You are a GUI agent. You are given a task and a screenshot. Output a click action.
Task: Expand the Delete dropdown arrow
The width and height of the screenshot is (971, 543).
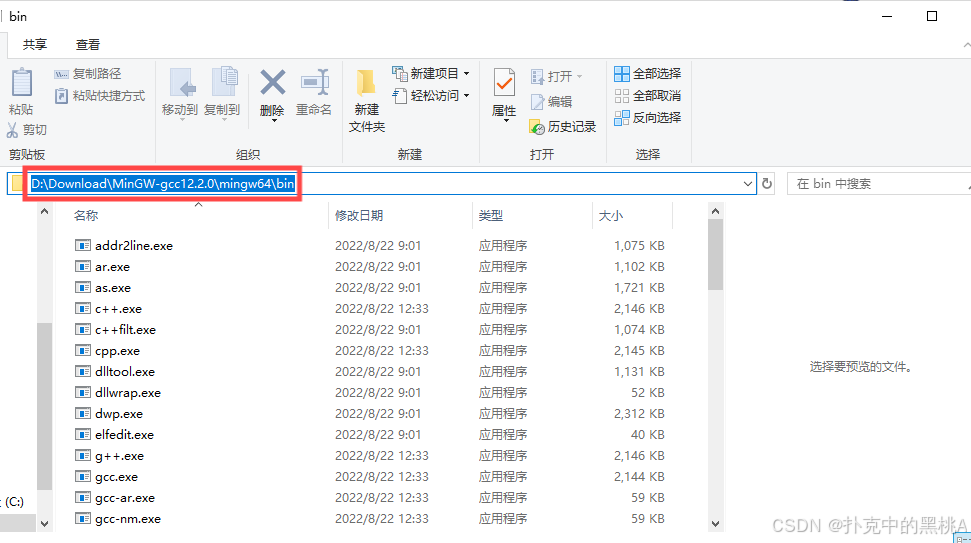click(273, 121)
